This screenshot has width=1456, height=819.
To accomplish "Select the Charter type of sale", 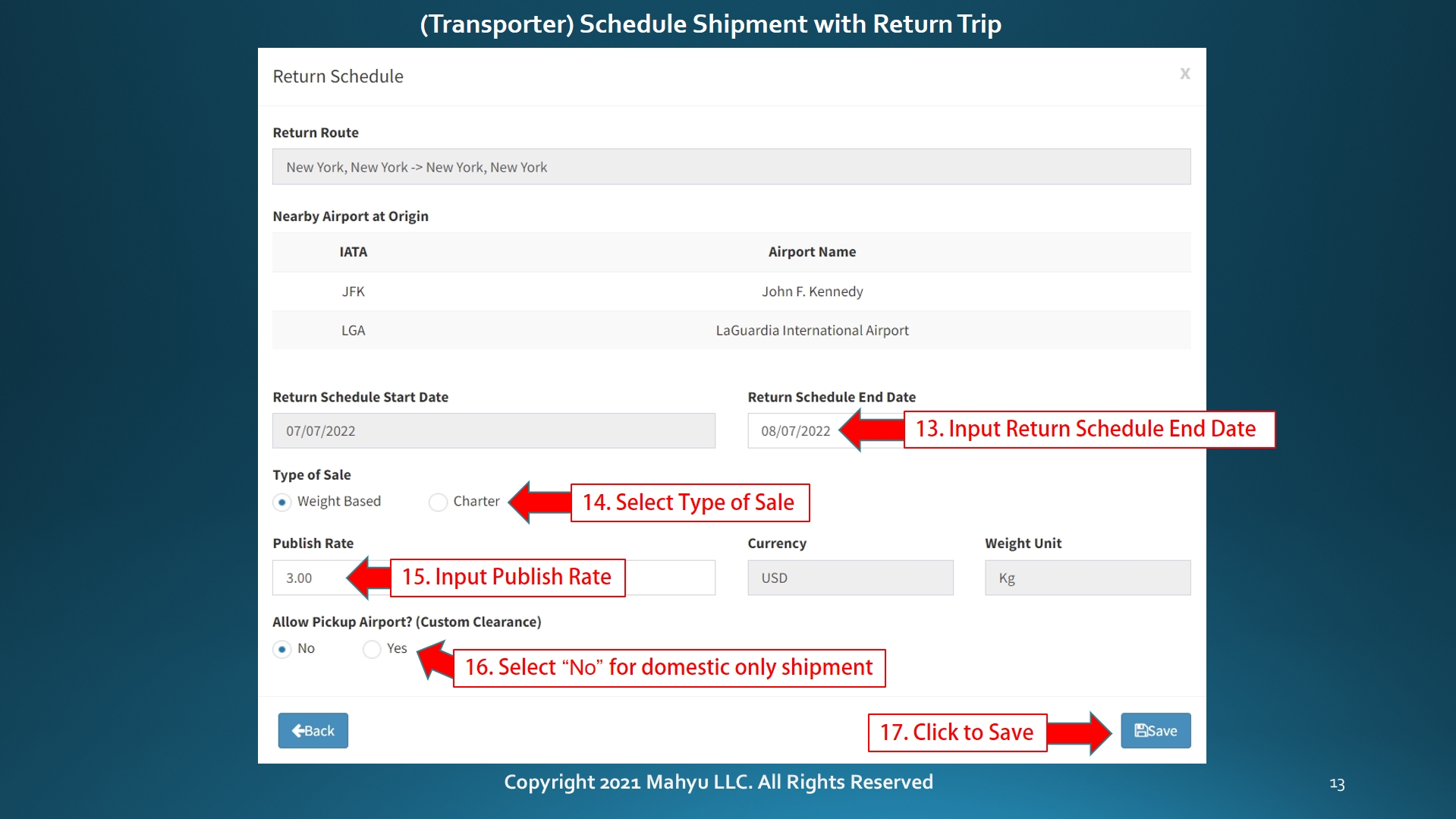I will [438, 502].
